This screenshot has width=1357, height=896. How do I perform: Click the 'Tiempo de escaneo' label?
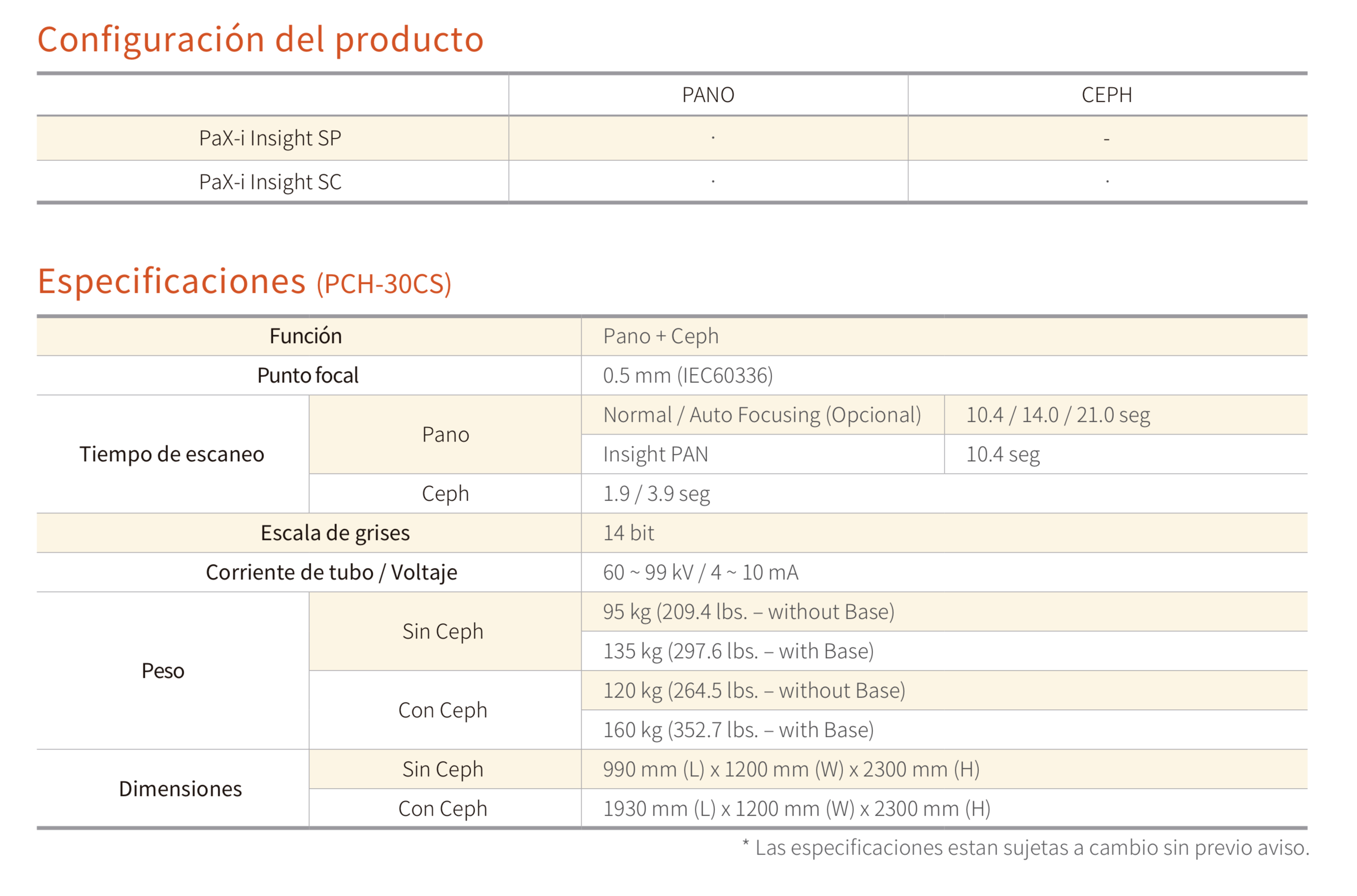172,454
